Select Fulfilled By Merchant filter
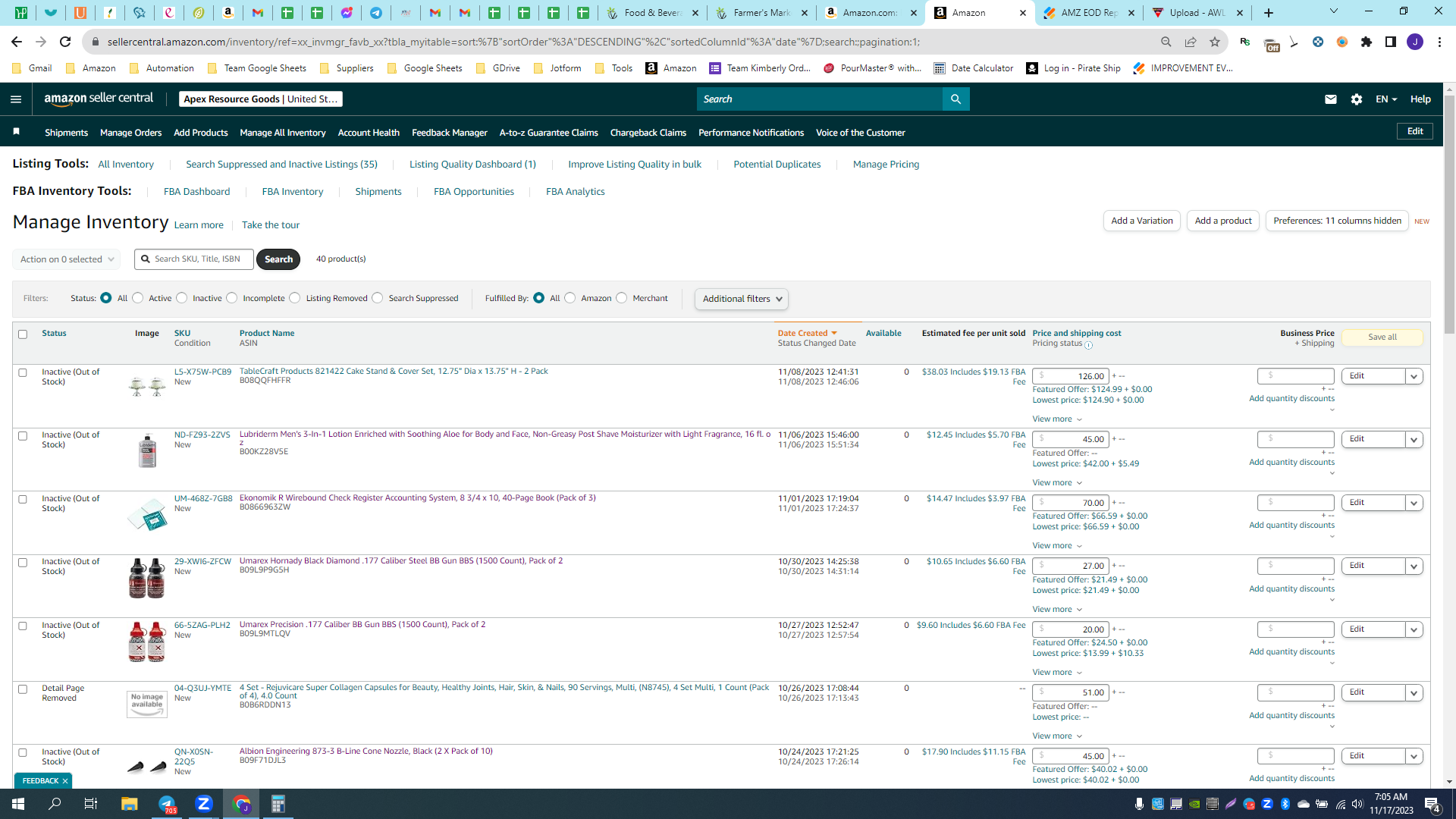Viewport: 1456px width, 819px height. pos(622,298)
